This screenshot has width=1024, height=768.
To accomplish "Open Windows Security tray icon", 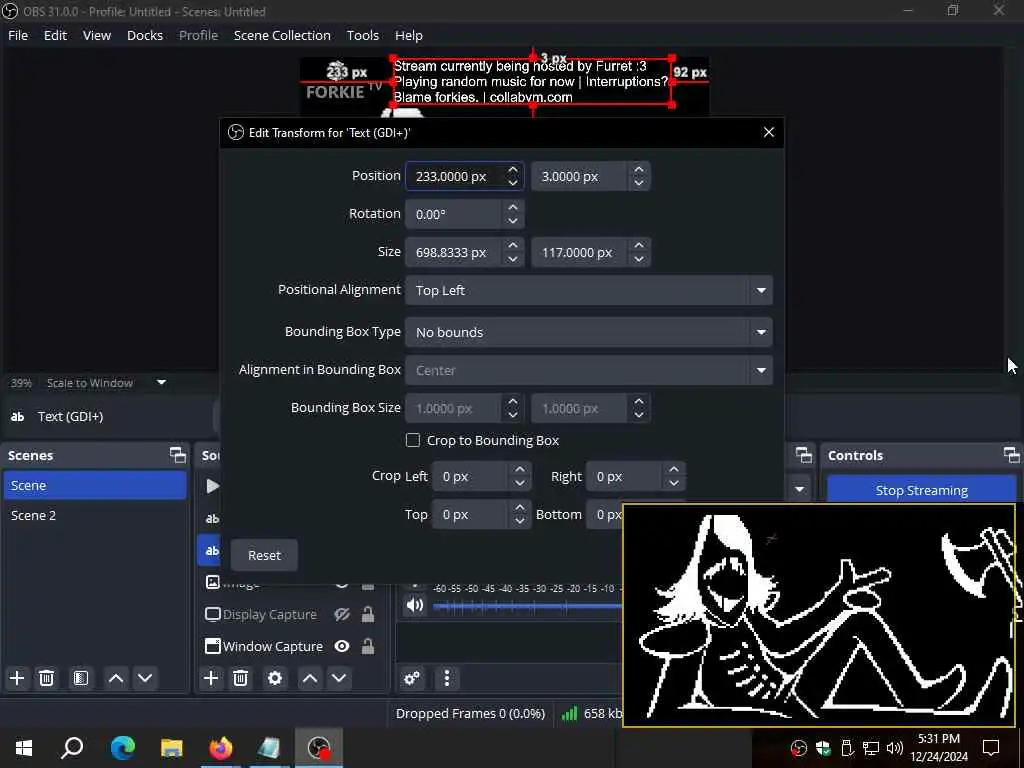I will (x=823, y=748).
